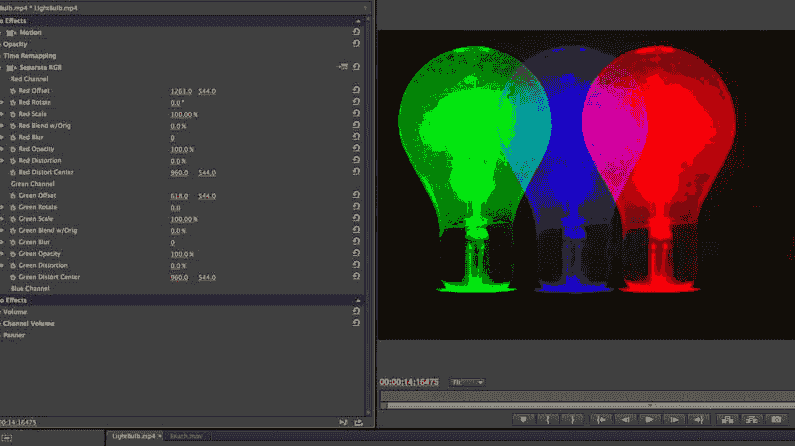Switch to the LightBulb.mp4 tab
795x446 pixels.
pyautogui.click(x=133, y=436)
